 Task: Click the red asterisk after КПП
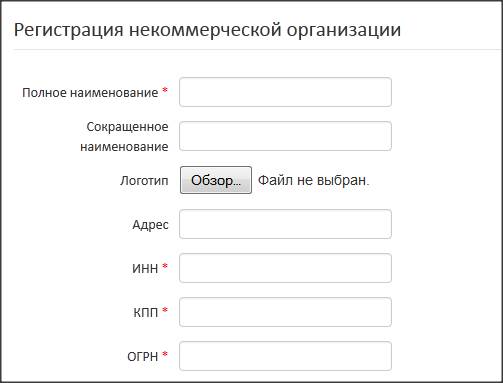click(x=165, y=310)
